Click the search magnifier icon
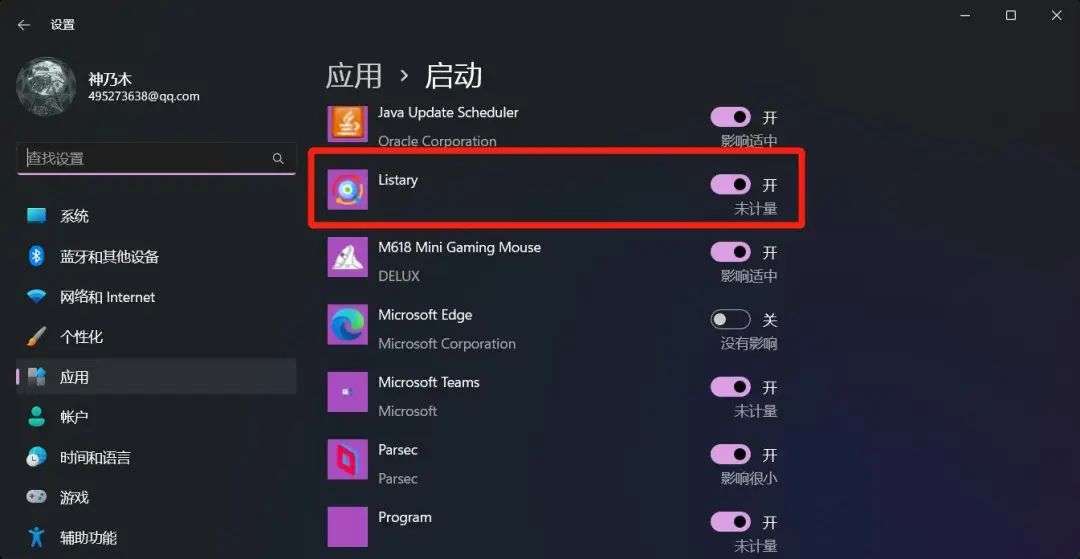The width and height of the screenshot is (1080, 559). (278, 158)
